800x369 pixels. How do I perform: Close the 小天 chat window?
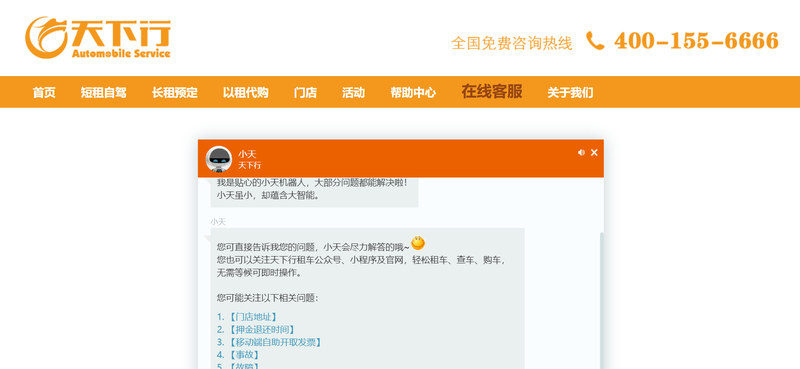(x=594, y=152)
